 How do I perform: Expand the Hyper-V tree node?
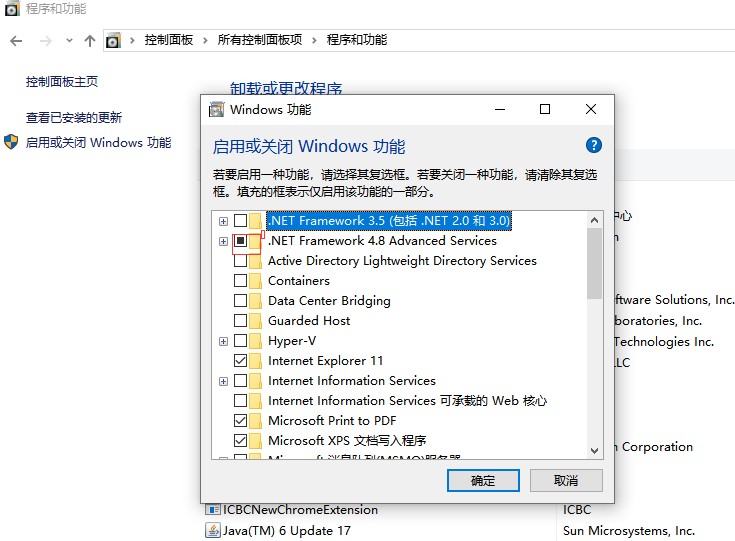pyautogui.click(x=224, y=341)
